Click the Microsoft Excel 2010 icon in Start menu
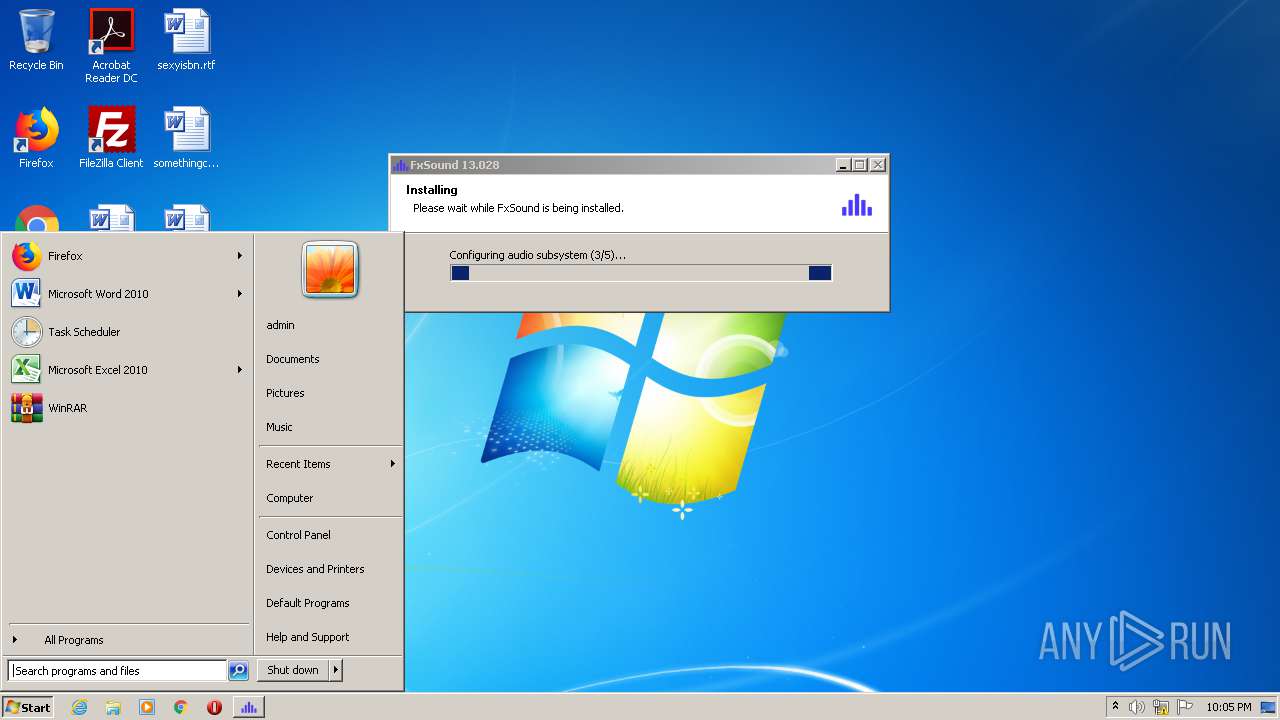The image size is (1280, 720). tap(27, 370)
